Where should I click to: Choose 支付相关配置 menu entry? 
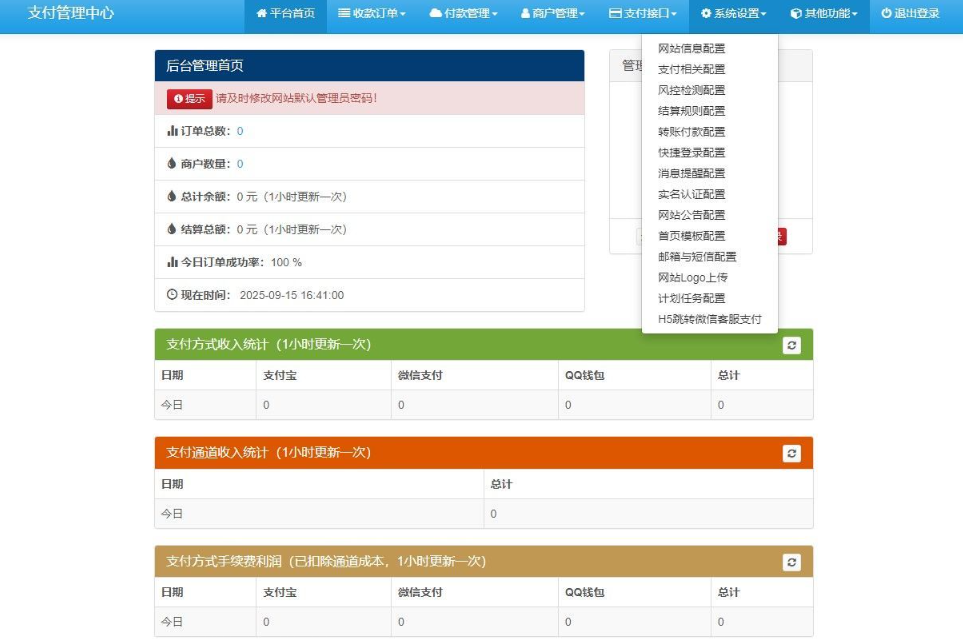691,70
